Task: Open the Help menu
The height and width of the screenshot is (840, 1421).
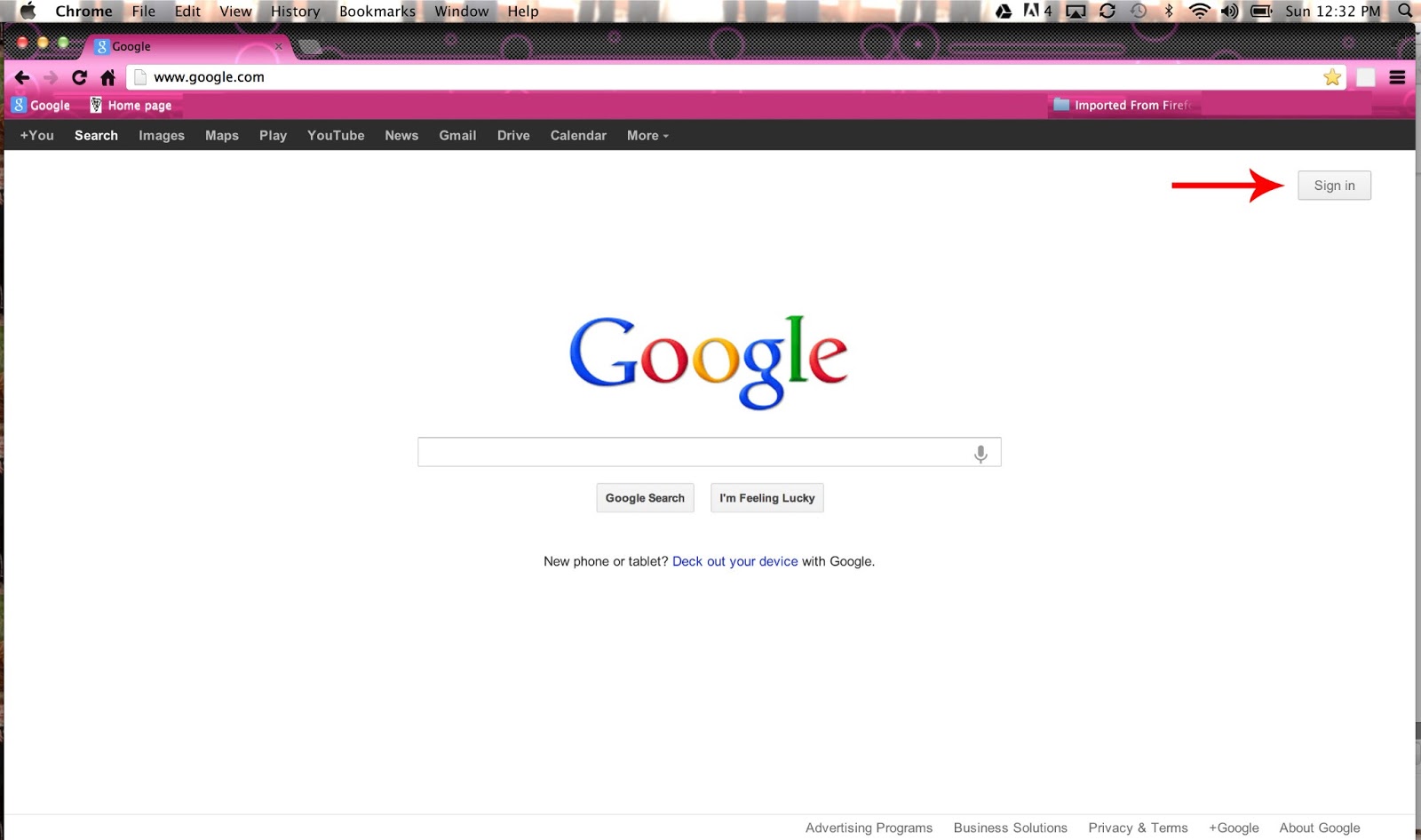Action: (x=523, y=11)
